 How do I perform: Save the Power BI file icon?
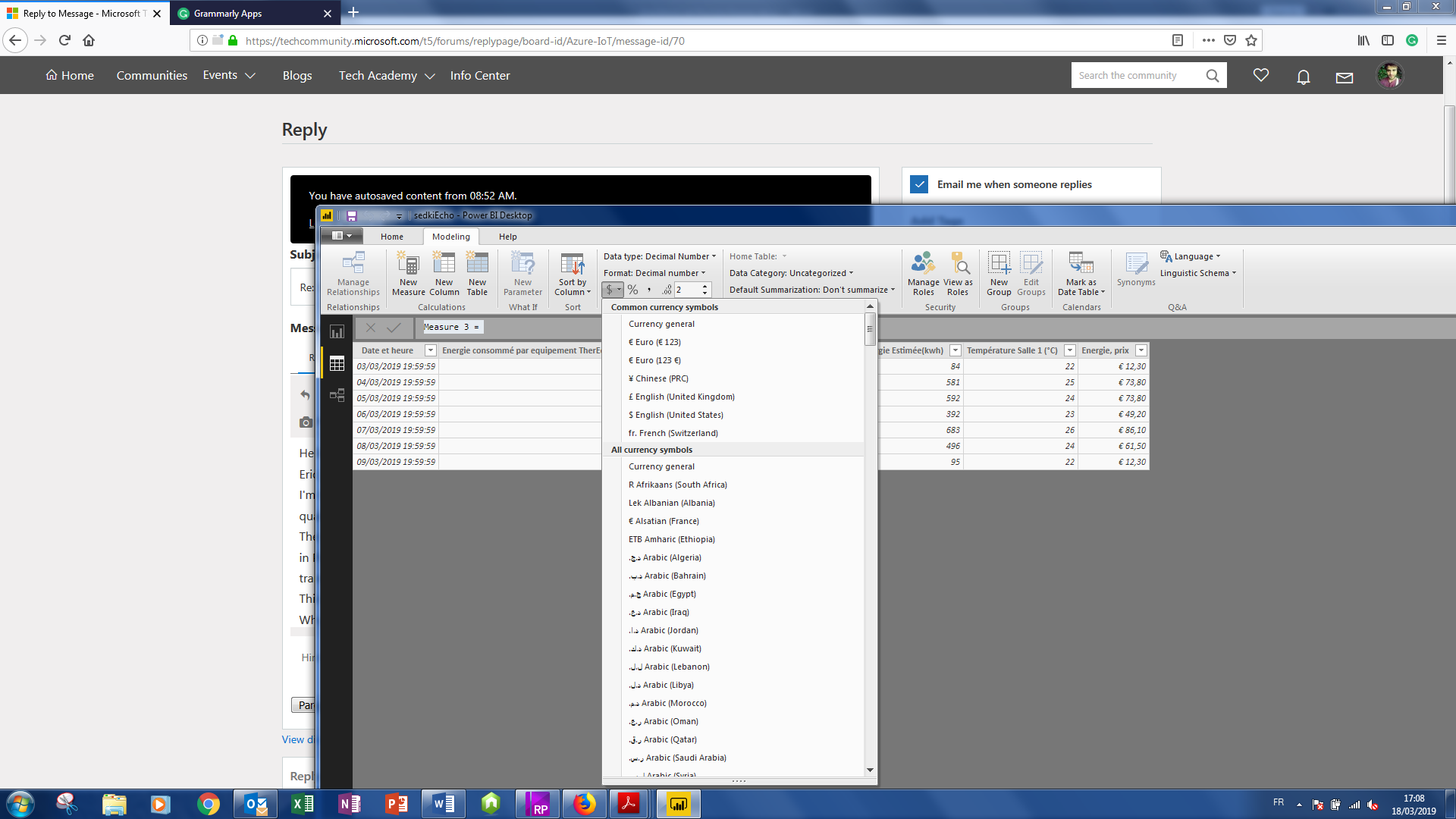[x=352, y=215]
